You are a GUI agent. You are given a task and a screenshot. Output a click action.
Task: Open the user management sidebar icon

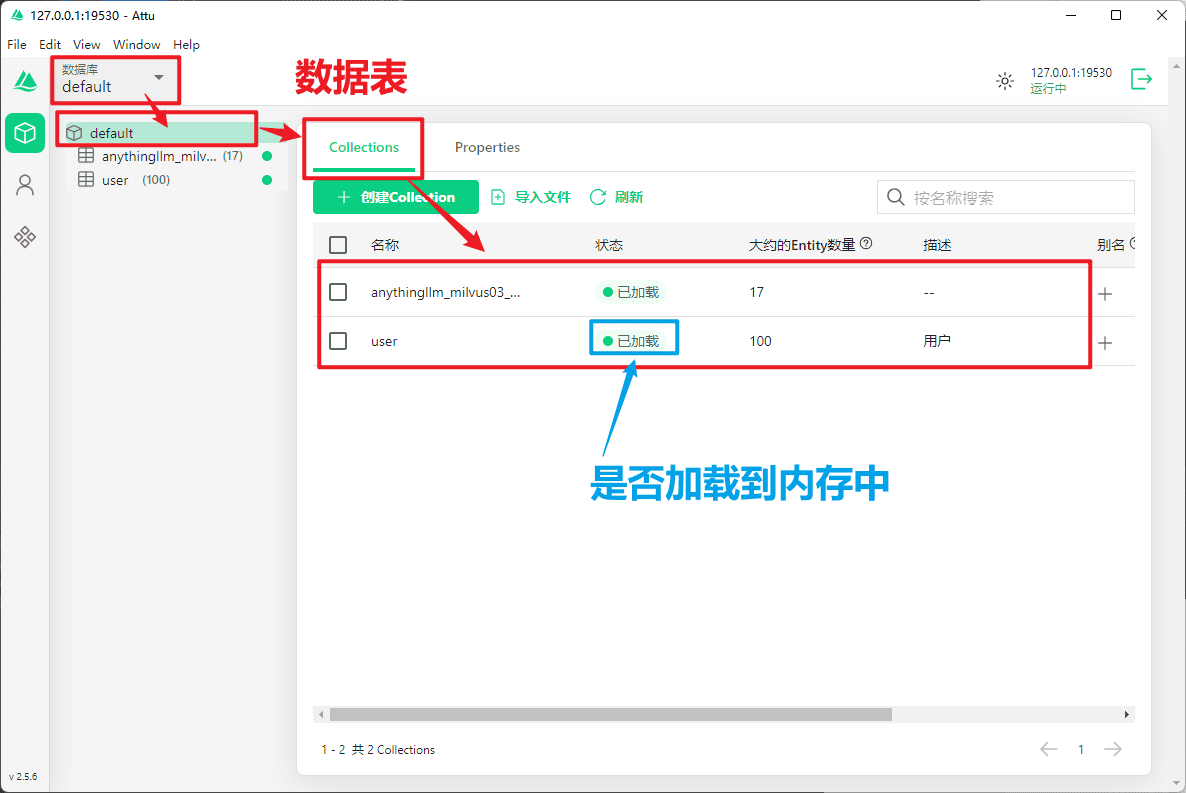click(x=25, y=185)
